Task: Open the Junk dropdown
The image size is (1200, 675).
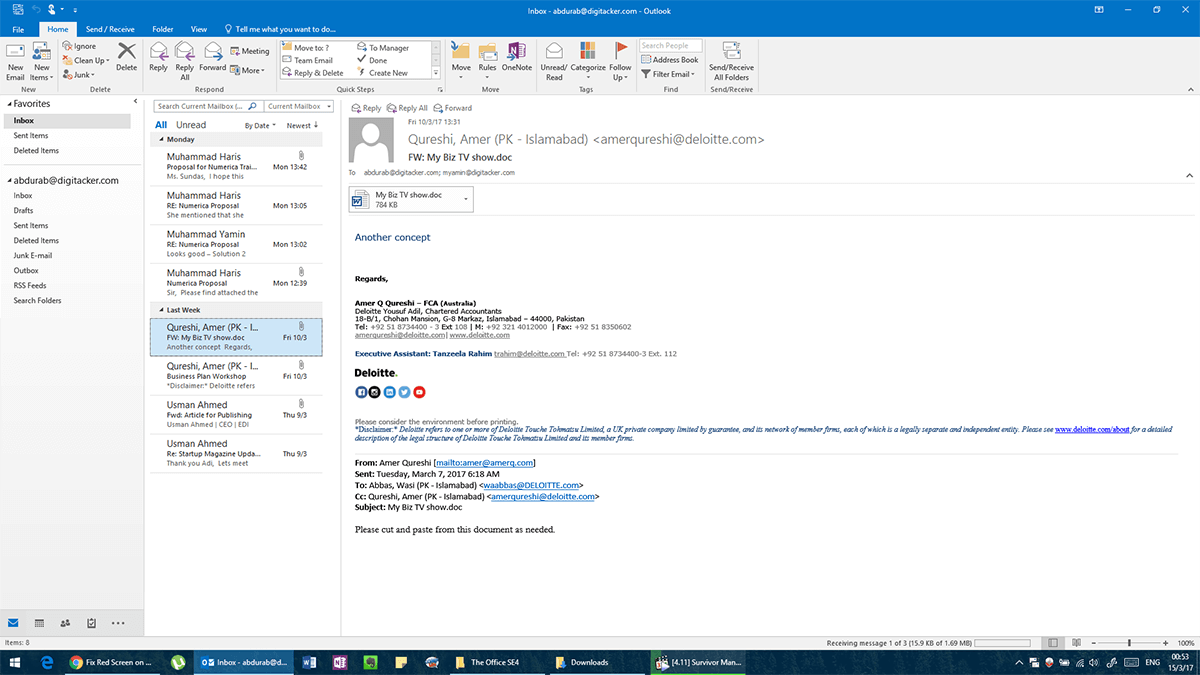Action: [x=80, y=74]
